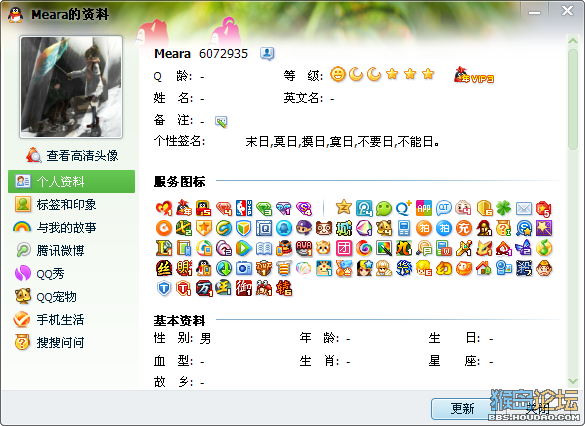Click the edit remark pencil icon

(x=221, y=122)
